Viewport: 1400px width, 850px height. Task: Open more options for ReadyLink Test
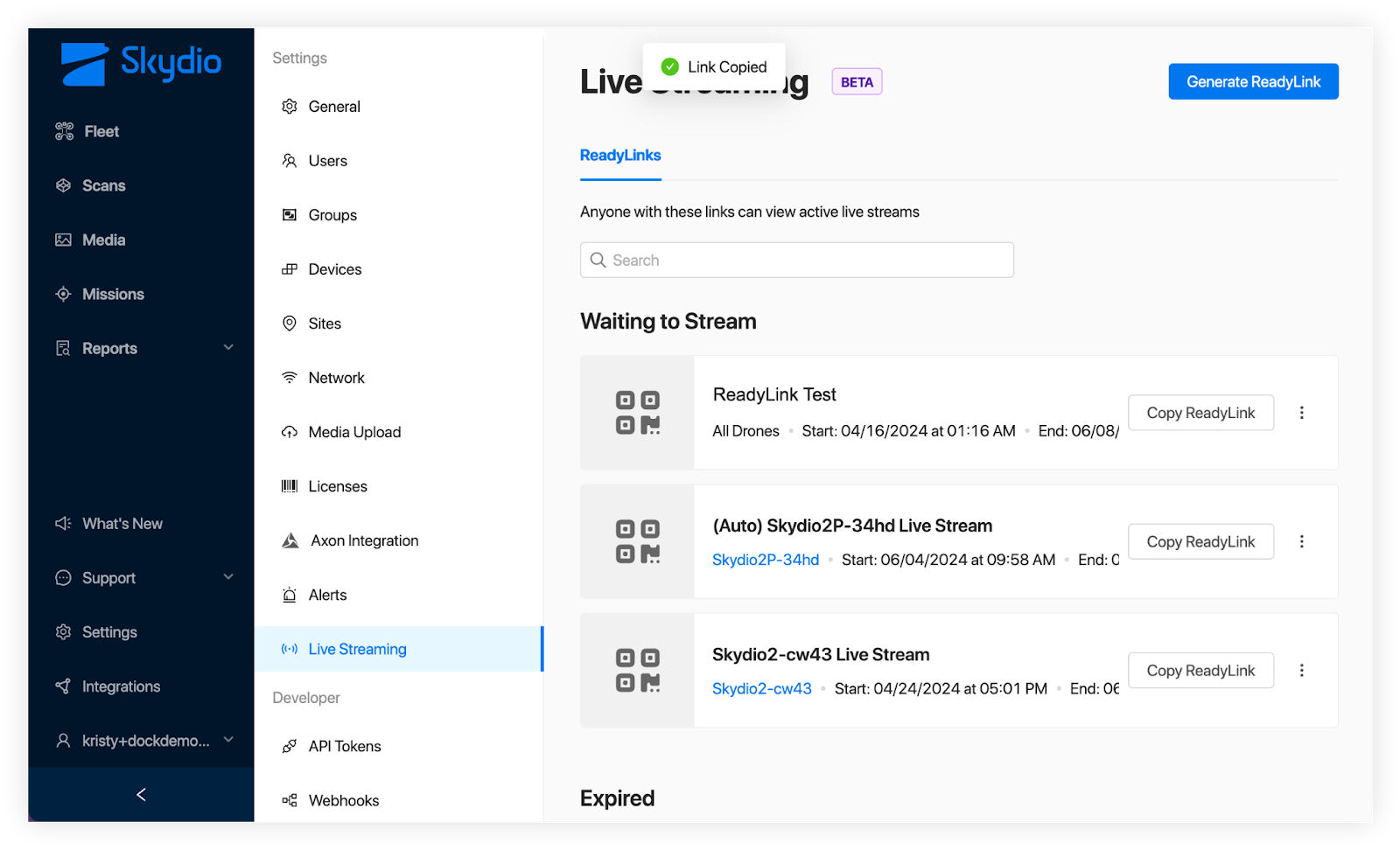(x=1301, y=413)
